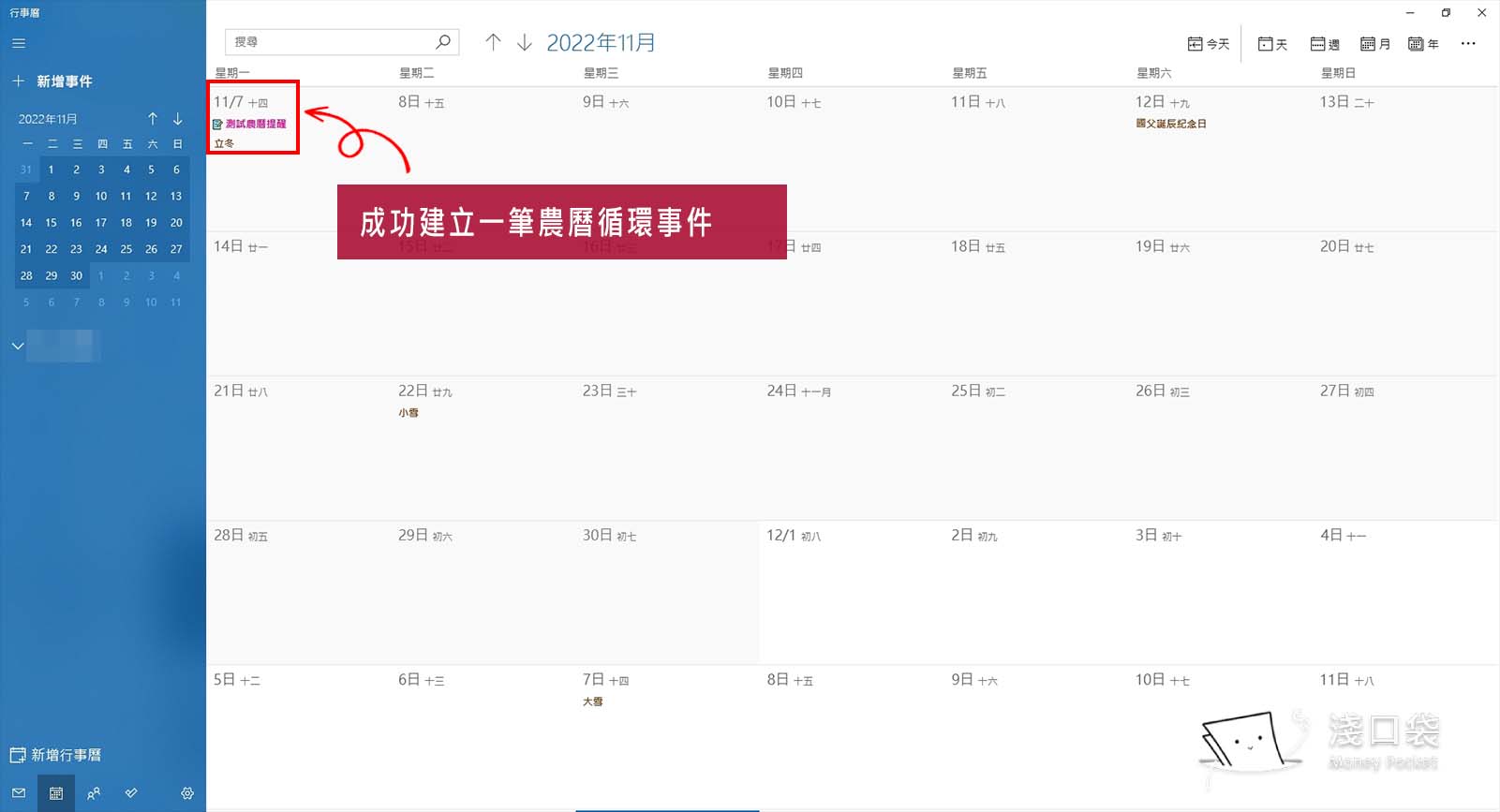The width and height of the screenshot is (1500, 812).
Task: Select the 28日 day cell
Action: click(x=298, y=593)
